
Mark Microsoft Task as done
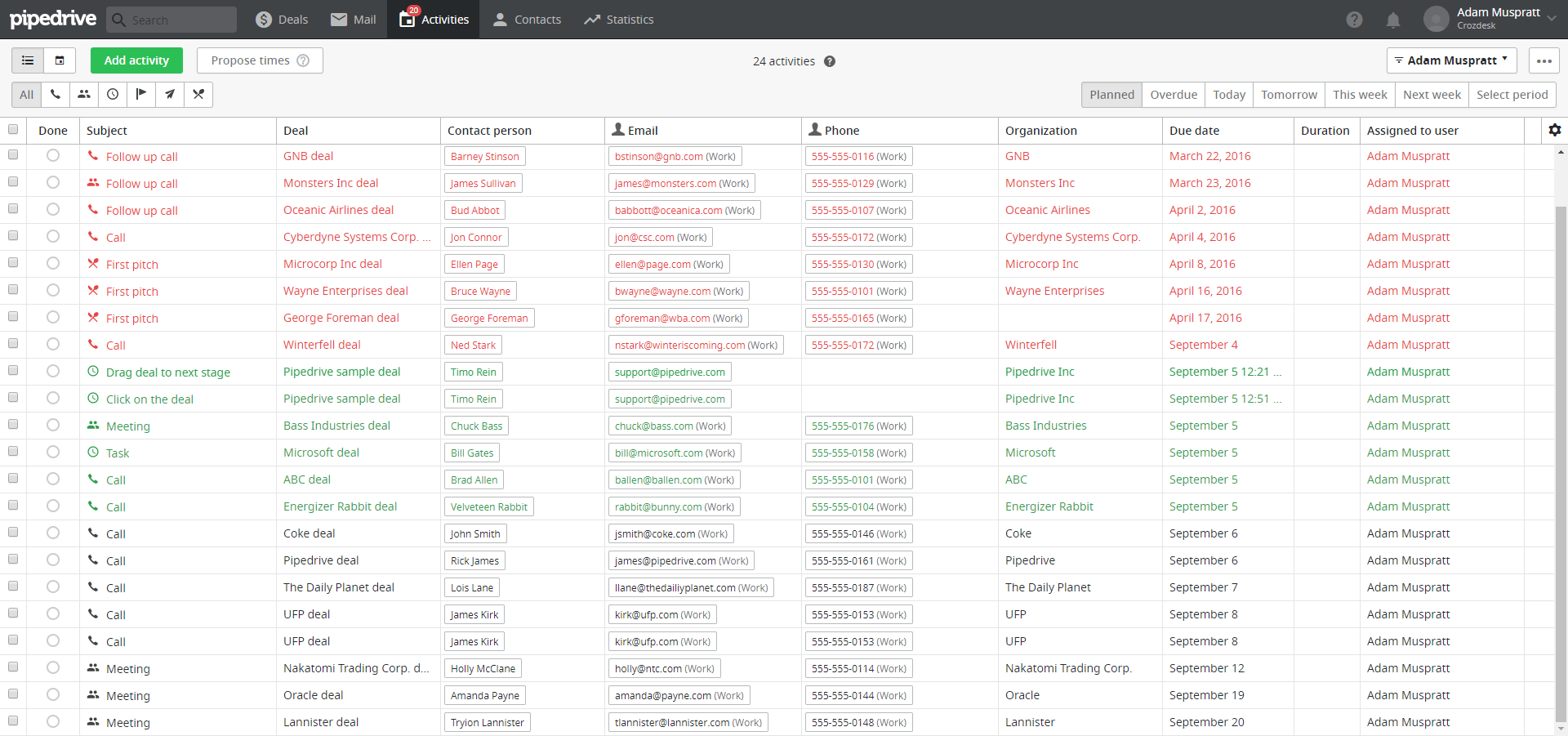[x=53, y=453]
